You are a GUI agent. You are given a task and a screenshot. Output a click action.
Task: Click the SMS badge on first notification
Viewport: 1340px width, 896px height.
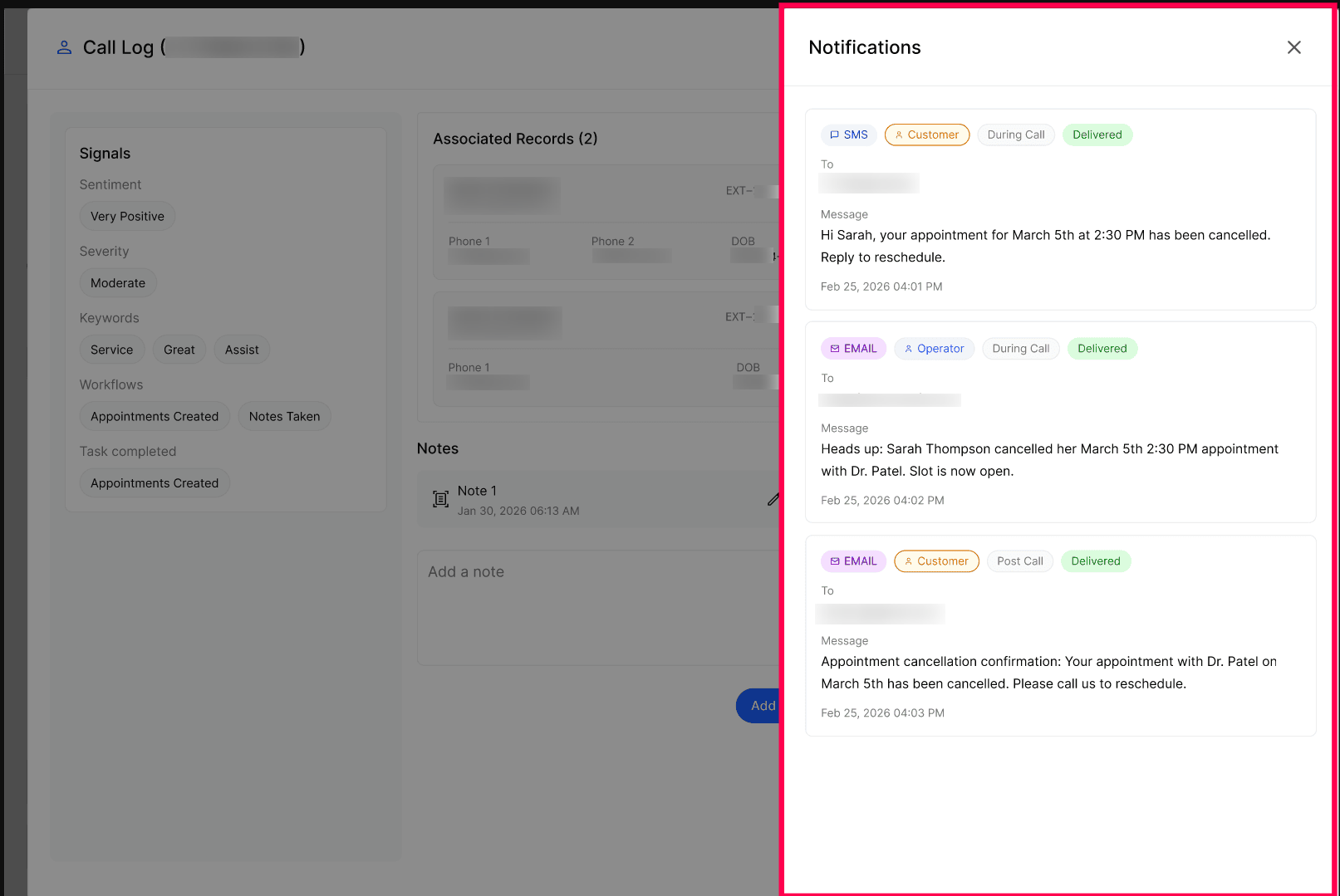coord(849,135)
